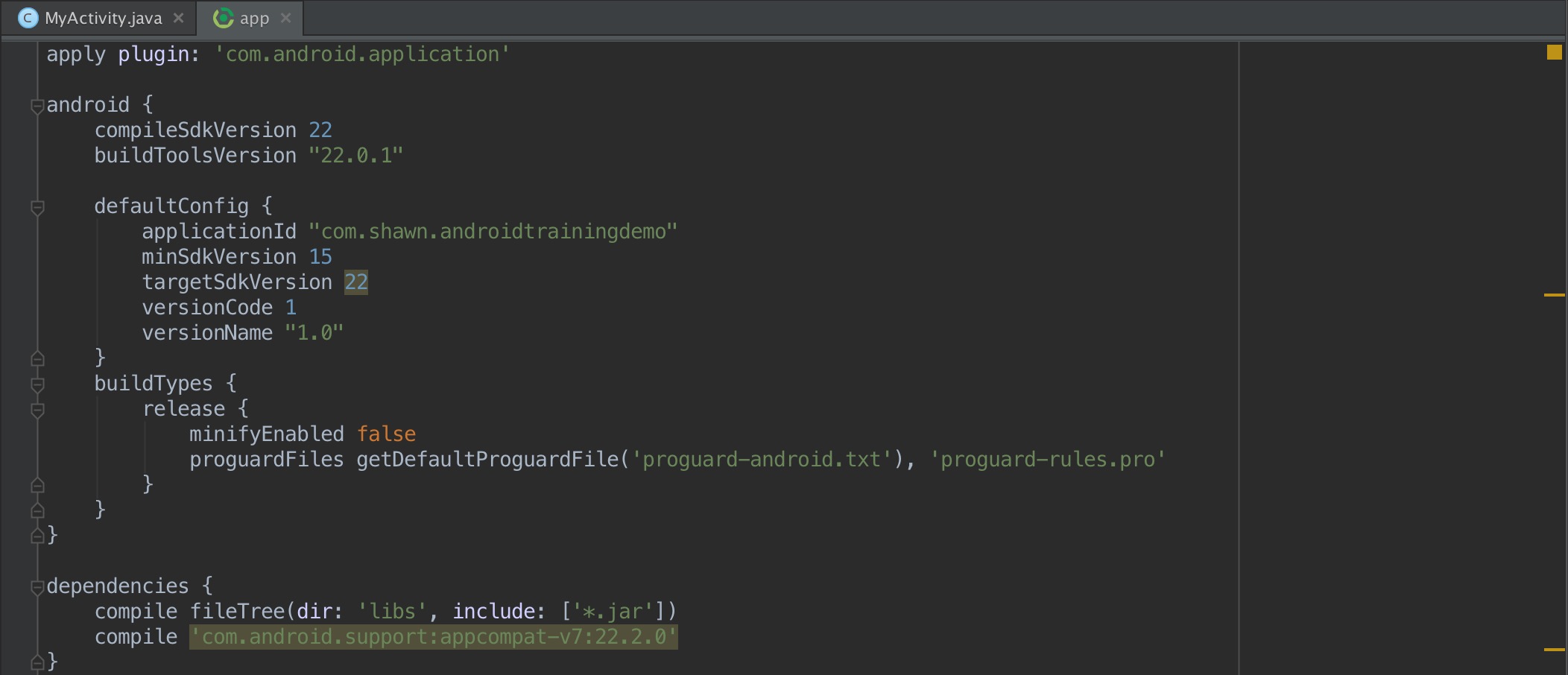This screenshot has height=675, width=1568.
Task: Click the Gradle icon on app tab
Action: pos(223,18)
